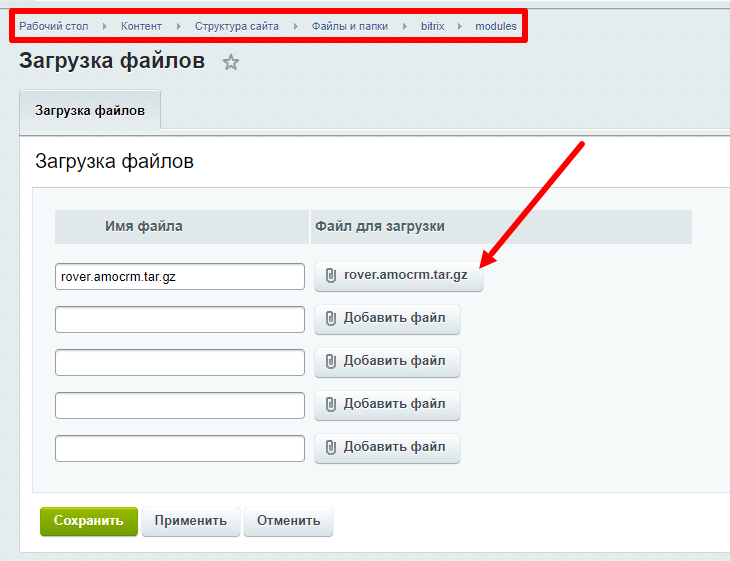Expand arrow after Контент breadcrumb
Viewport: 730px width, 561px height.
(x=178, y=27)
